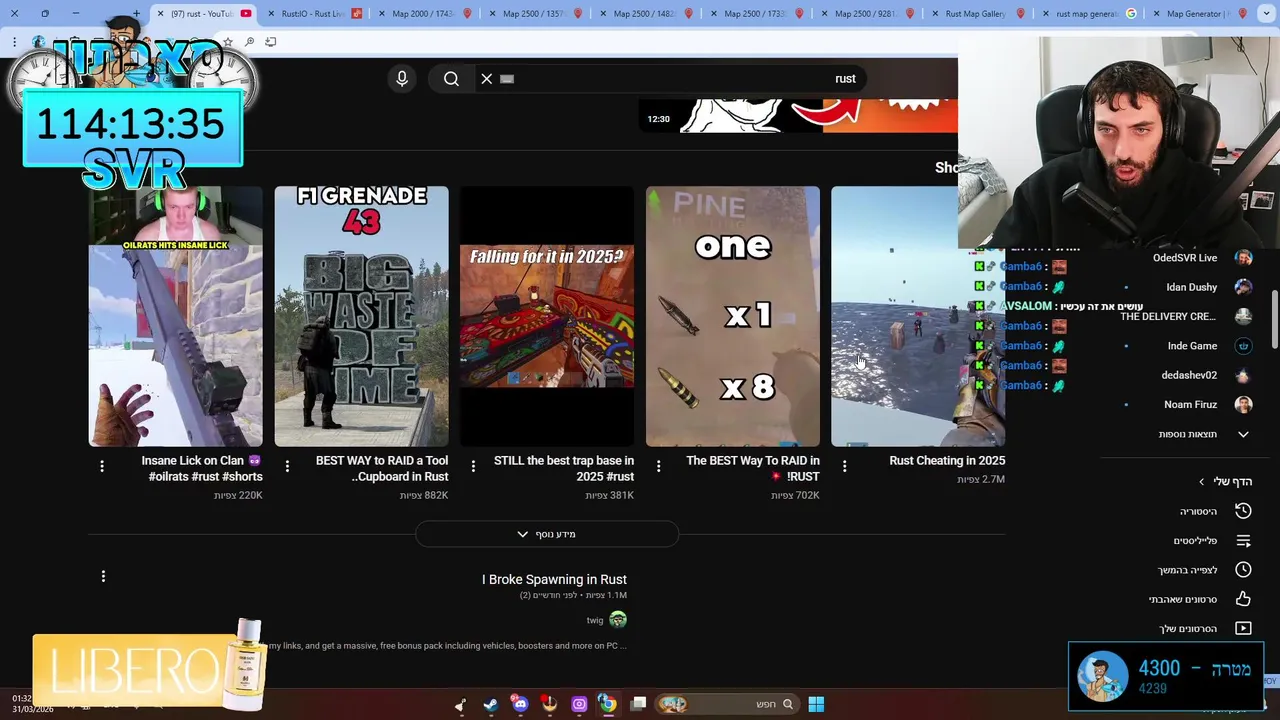The image size is (1280, 720).
Task: Play F1 Grenade 'Big Waste of Time' short thumbnail
Action: point(362,316)
